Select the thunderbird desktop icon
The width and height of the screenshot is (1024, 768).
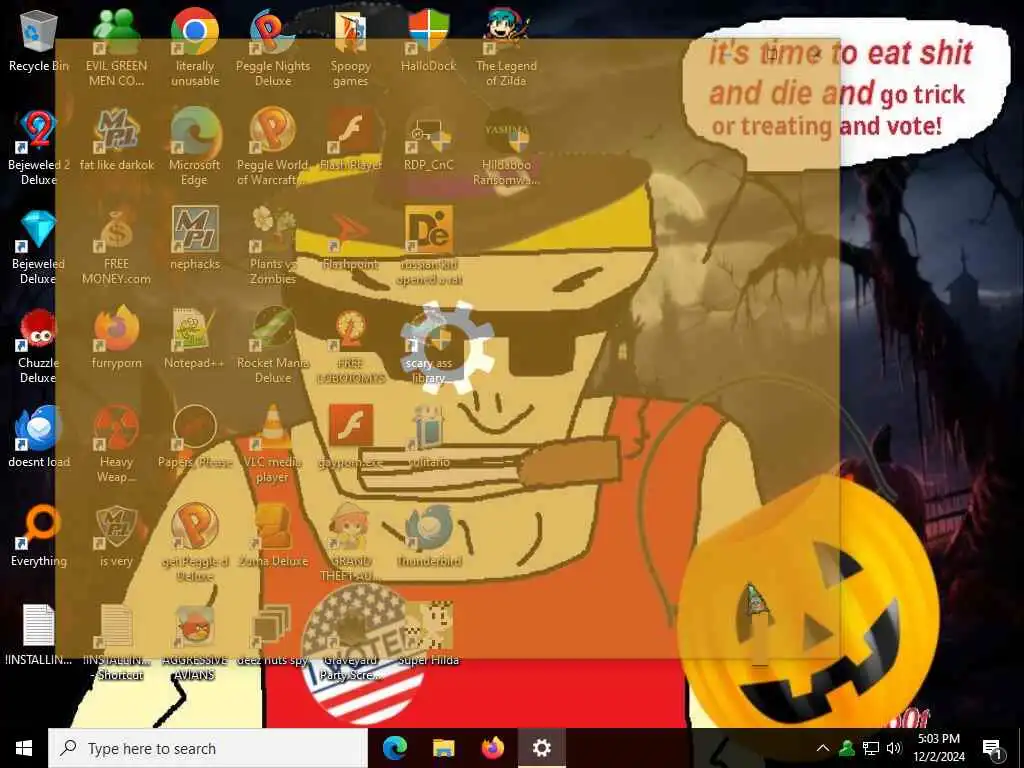click(428, 536)
